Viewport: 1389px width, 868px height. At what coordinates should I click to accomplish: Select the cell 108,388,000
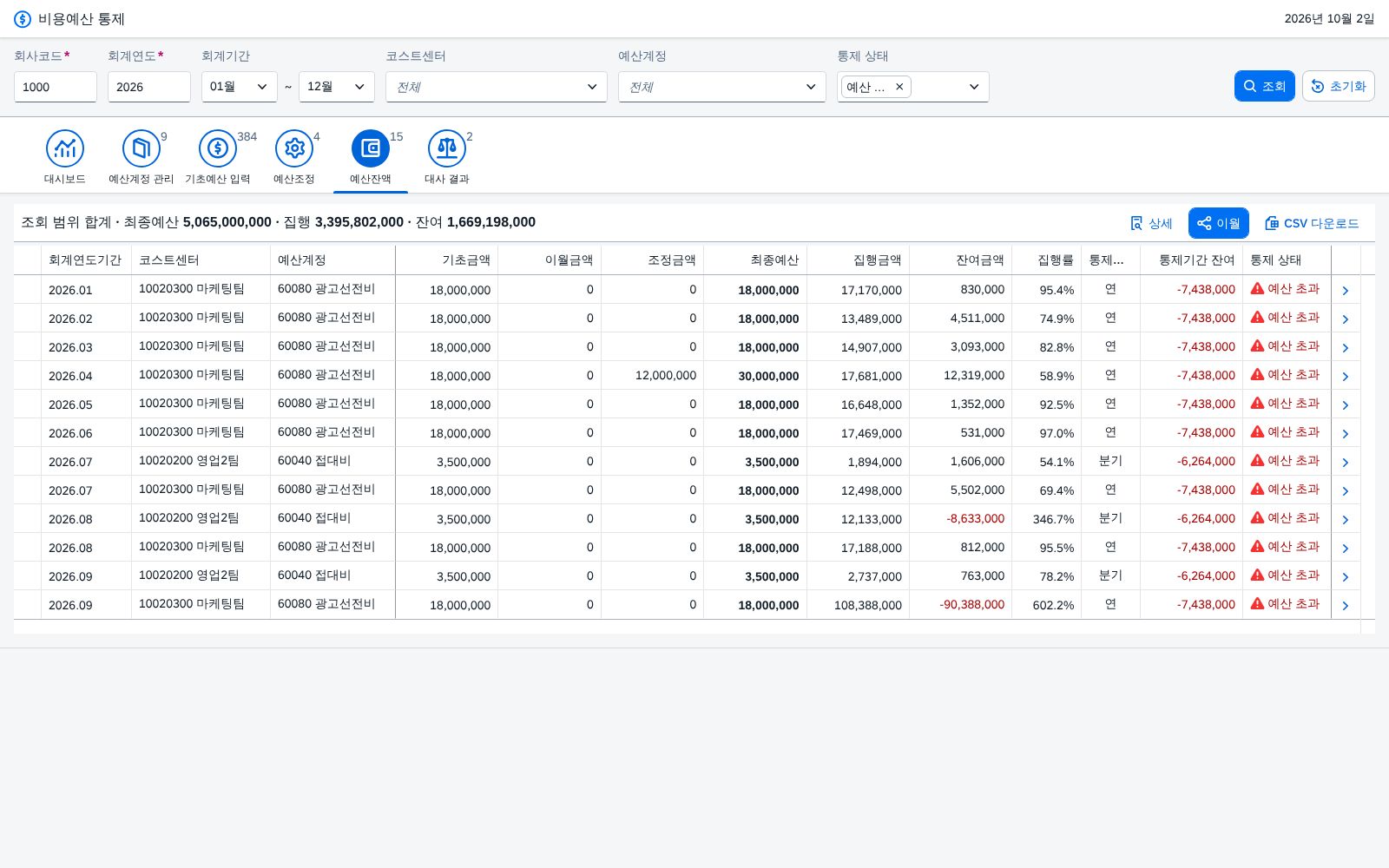[x=858, y=605]
